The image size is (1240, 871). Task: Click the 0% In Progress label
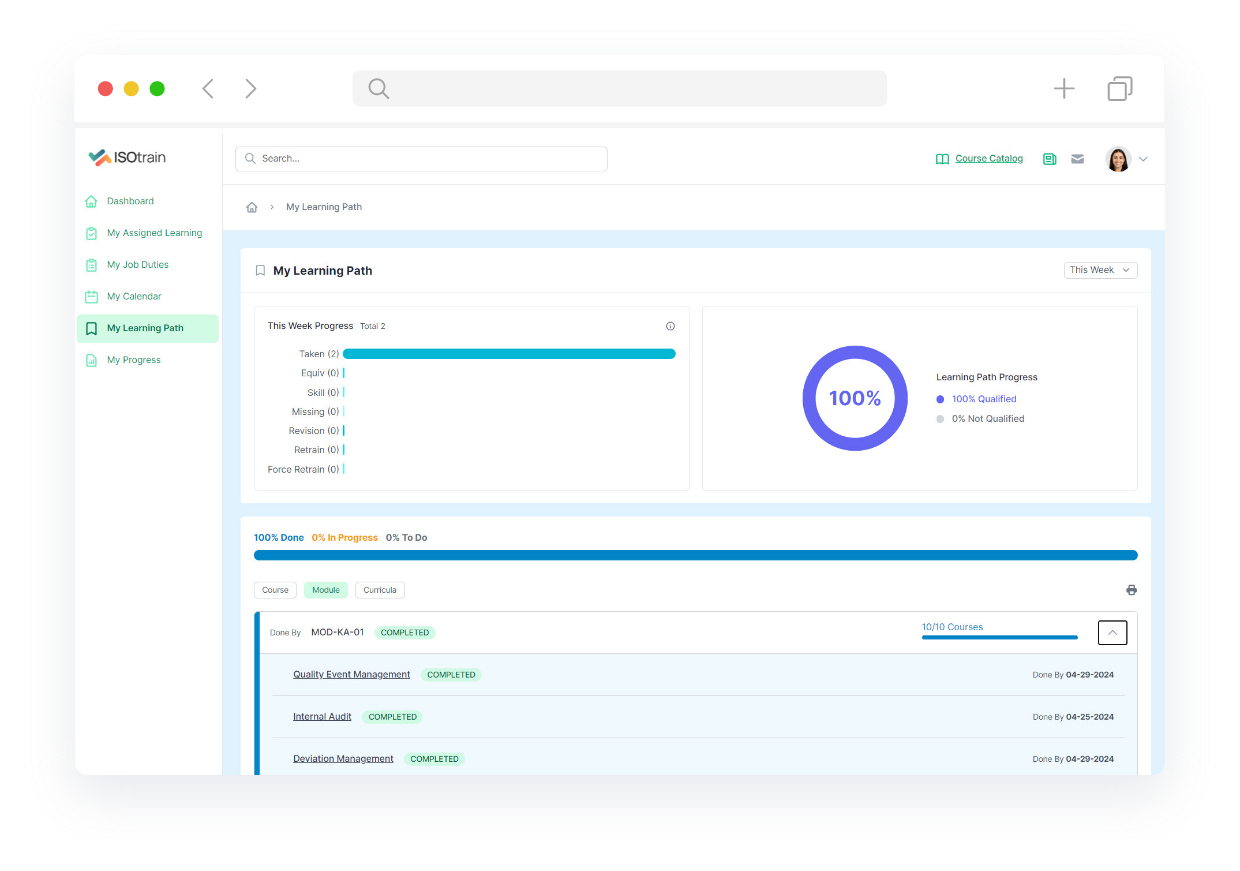[345, 538]
